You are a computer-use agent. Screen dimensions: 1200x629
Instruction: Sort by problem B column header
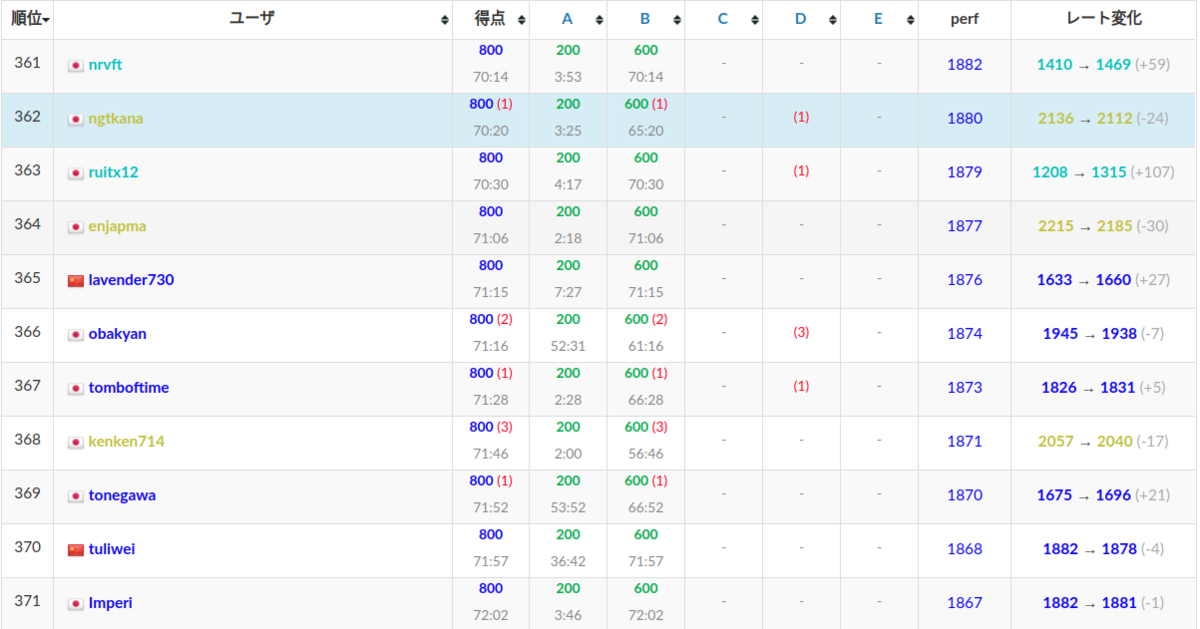pyautogui.click(x=645, y=19)
